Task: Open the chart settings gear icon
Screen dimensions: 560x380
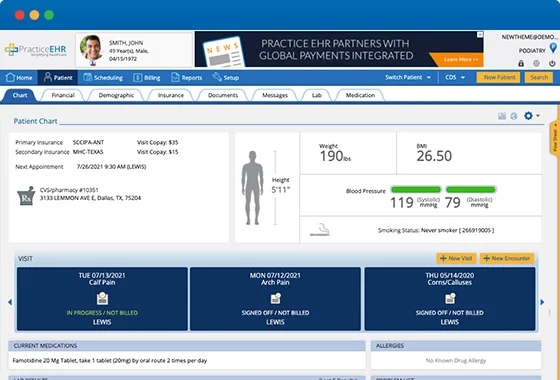Action: coord(528,116)
